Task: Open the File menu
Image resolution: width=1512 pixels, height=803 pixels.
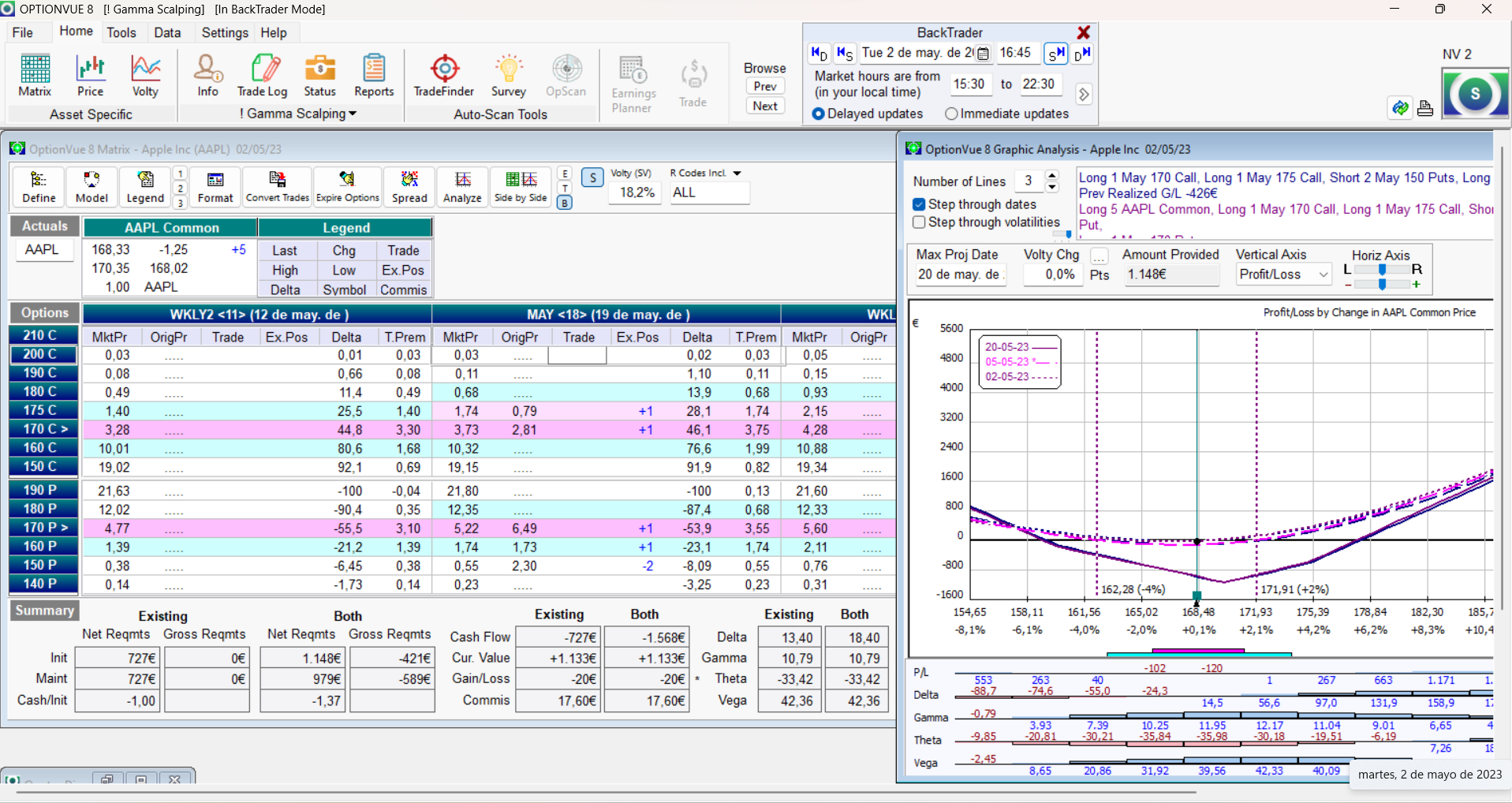Action: [x=23, y=32]
